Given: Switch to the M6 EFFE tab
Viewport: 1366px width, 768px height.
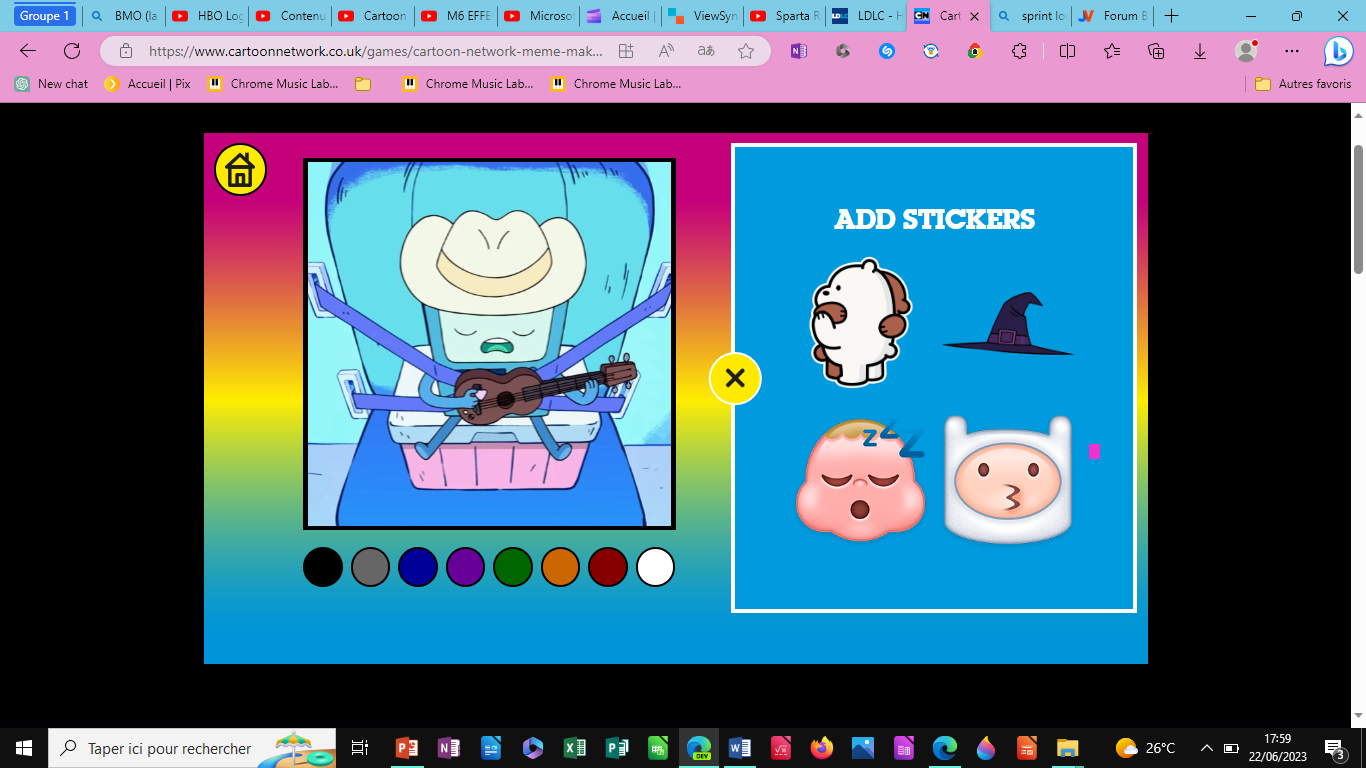Looking at the screenshot, I should pyautogui.click(x=456, y=16).
